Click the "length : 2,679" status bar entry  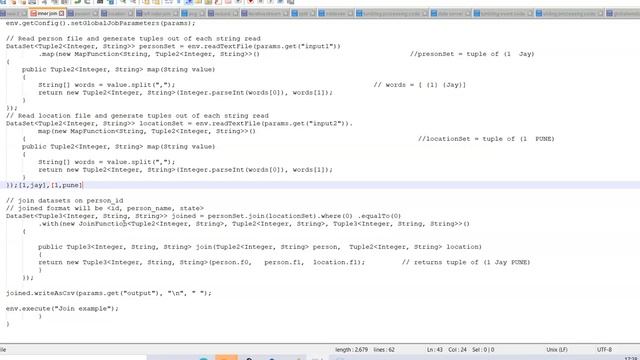(x=351, y=350)
